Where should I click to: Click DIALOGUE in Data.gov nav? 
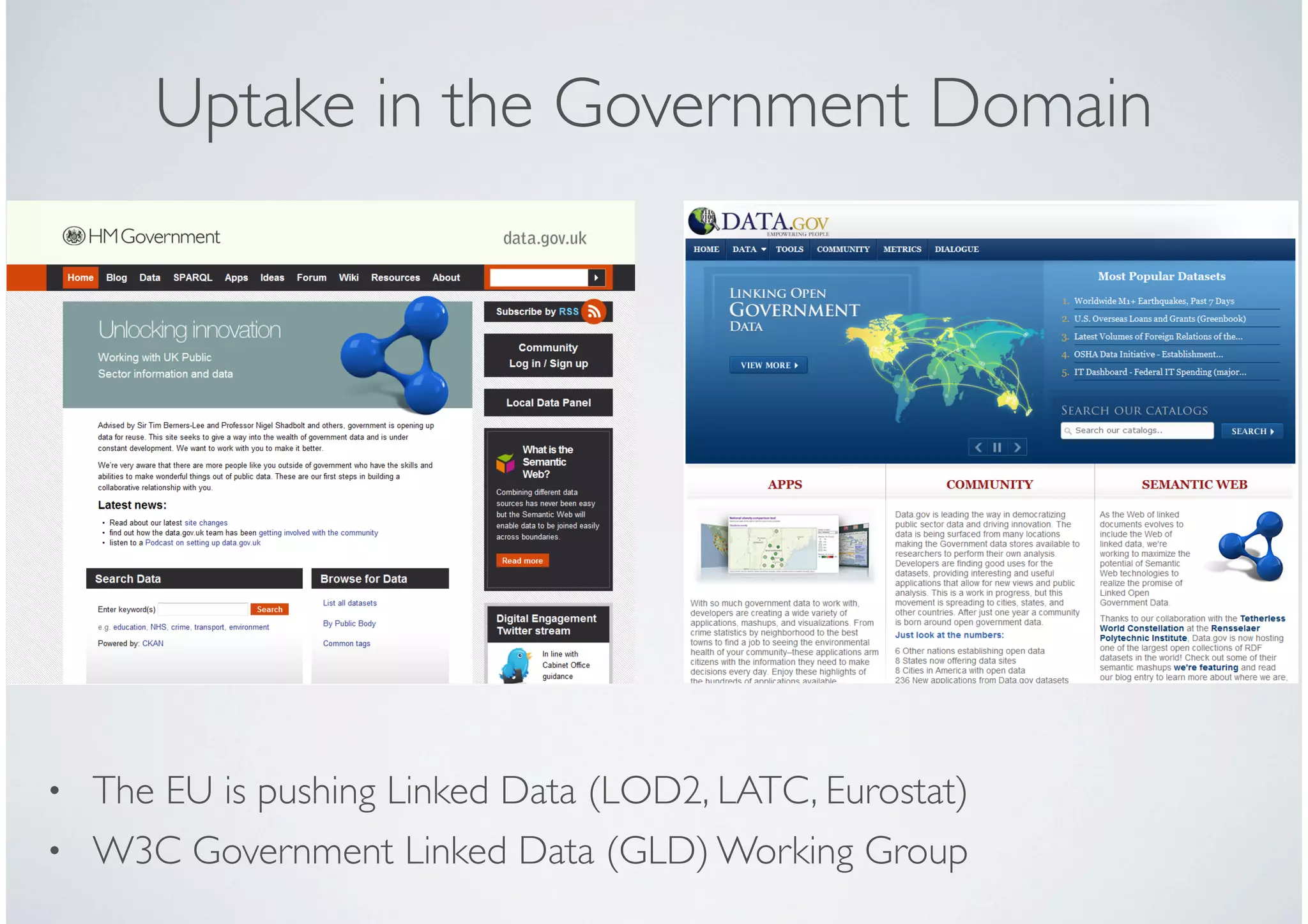(x=957, y=250)
